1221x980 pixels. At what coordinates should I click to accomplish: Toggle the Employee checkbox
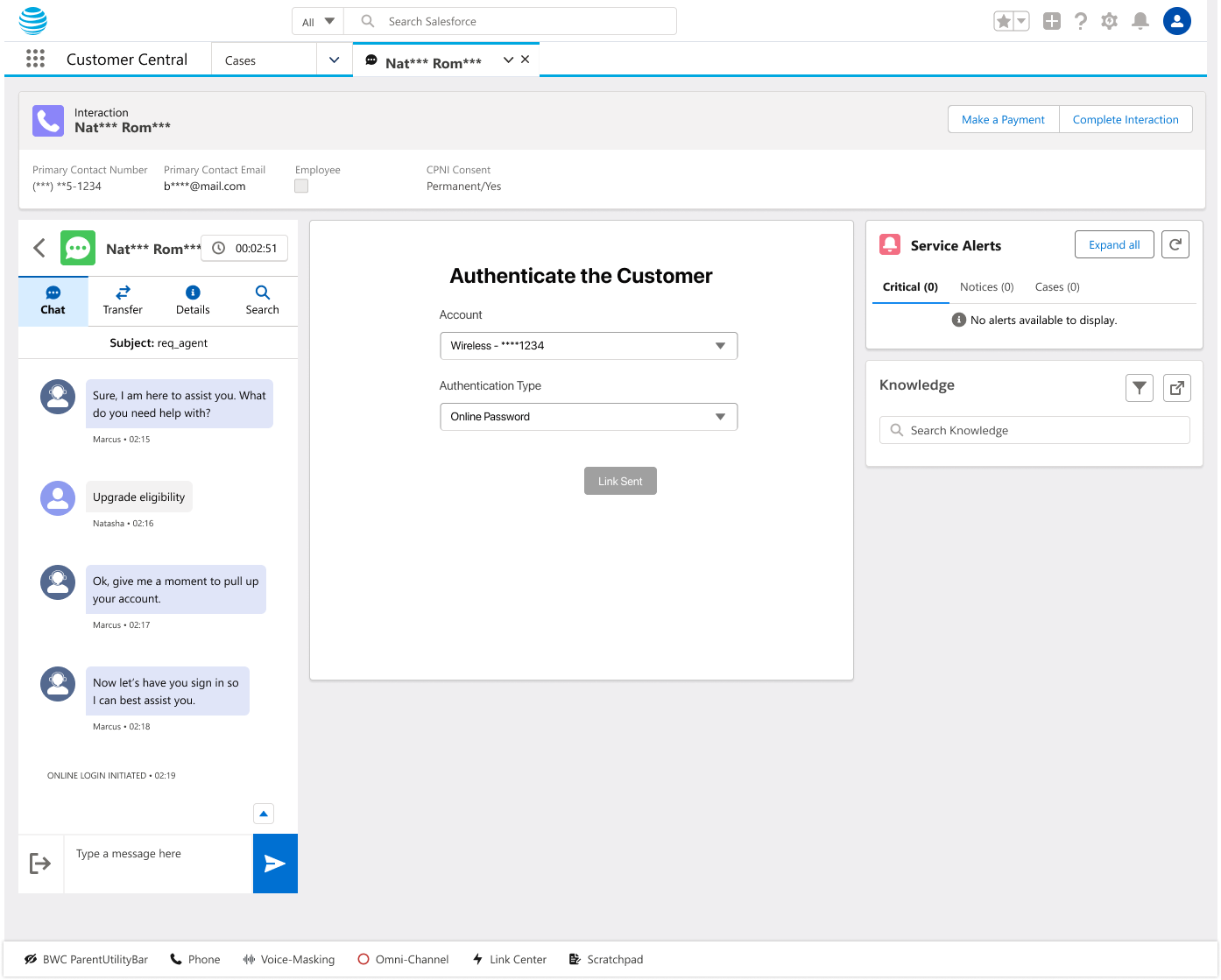301,186
